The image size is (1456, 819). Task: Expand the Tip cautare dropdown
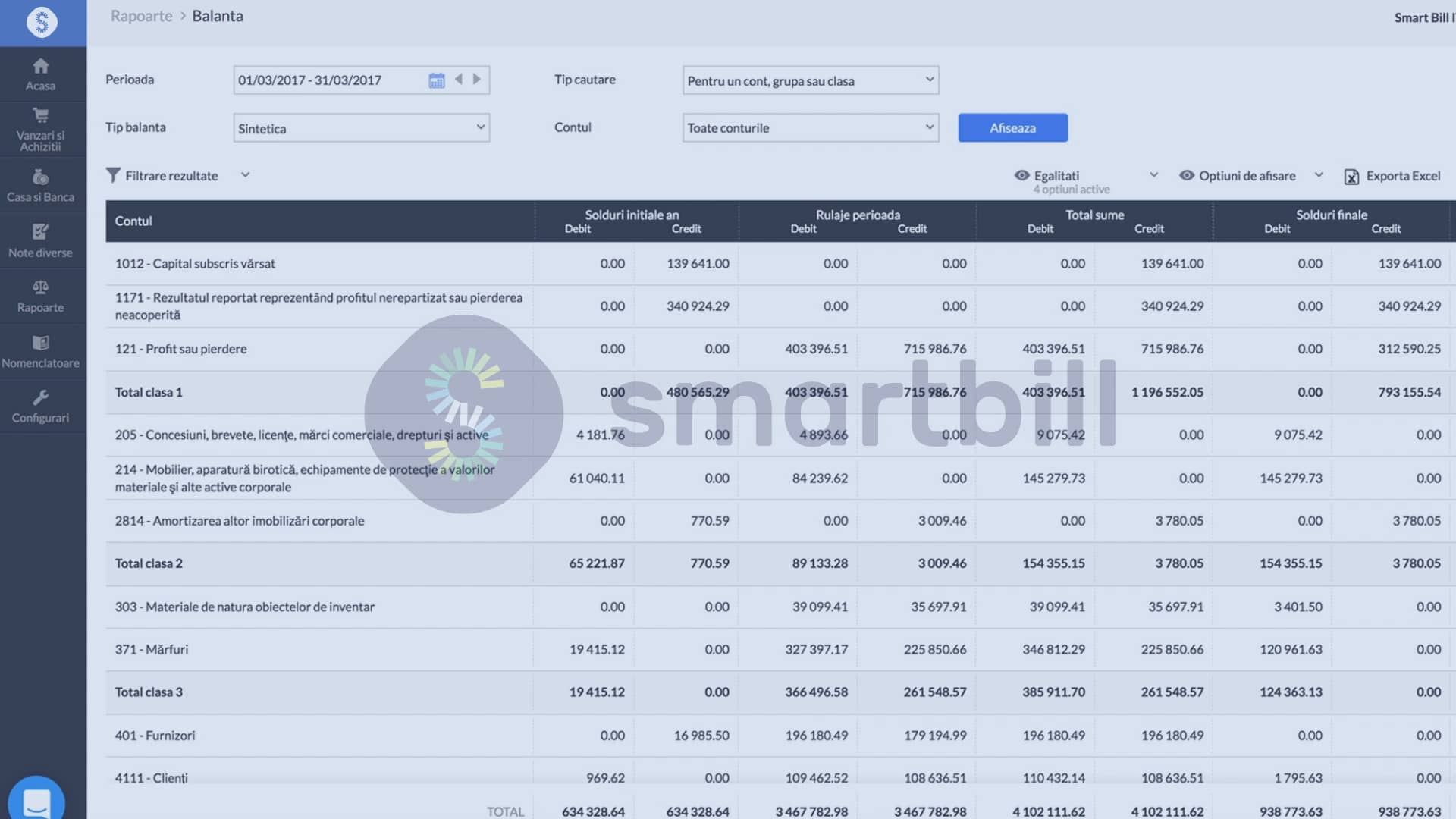[x=809, y=80]
